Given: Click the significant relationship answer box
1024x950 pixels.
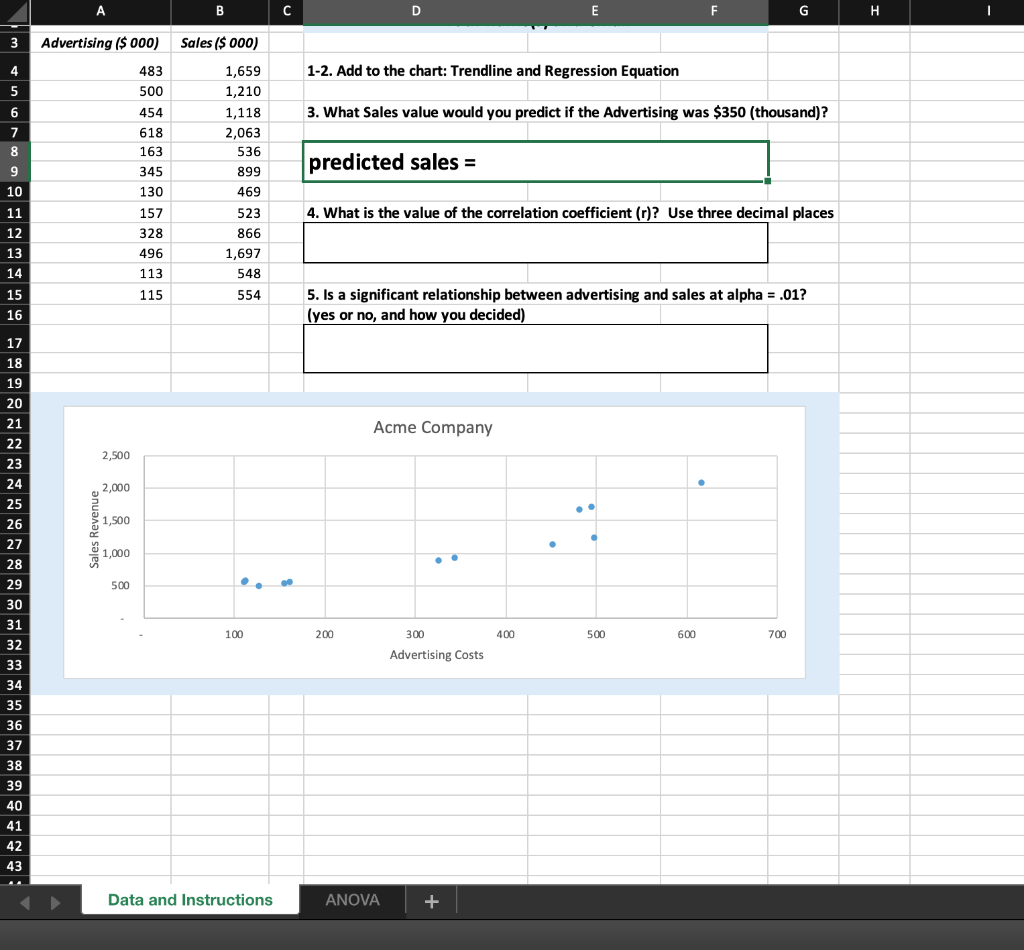Looking at the screenshot, I should tap(536, 349).
